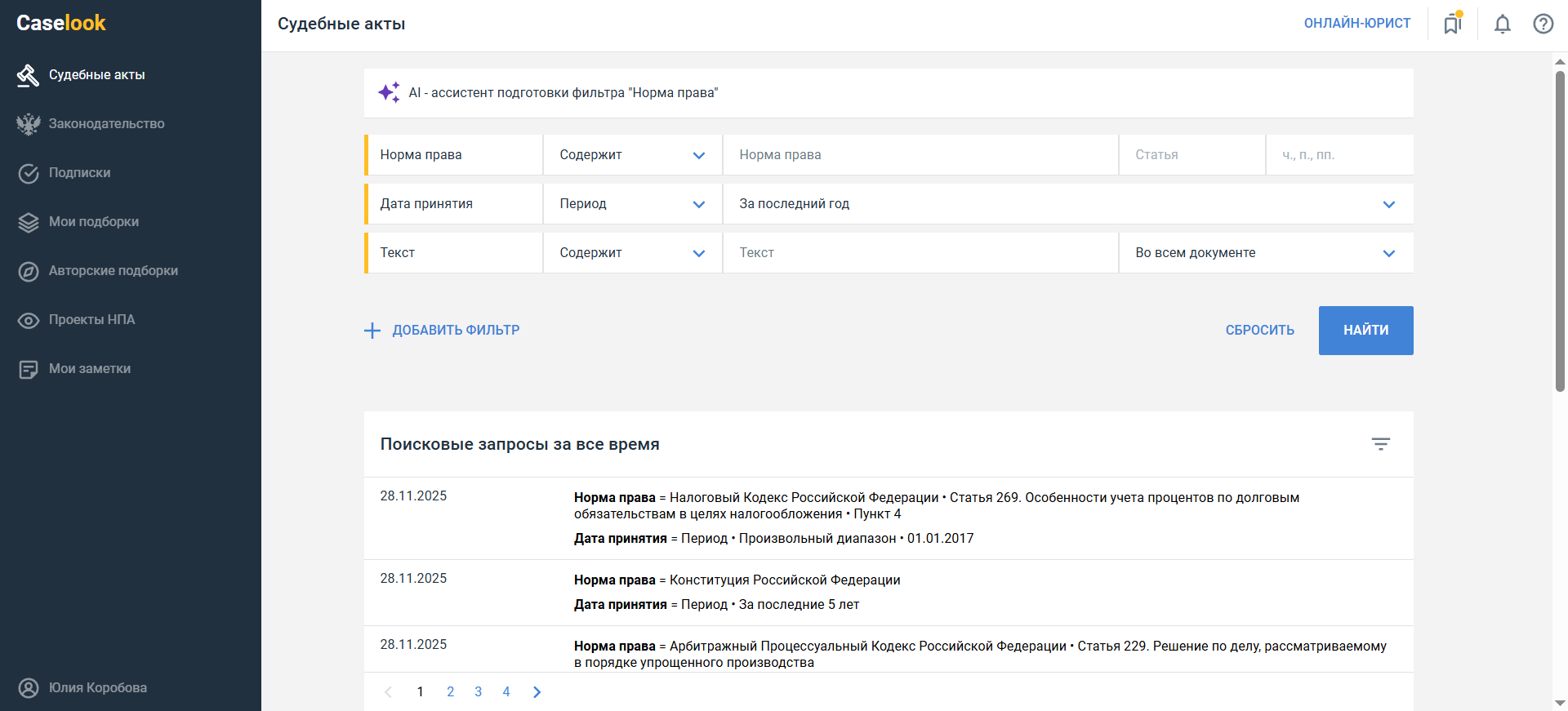The image size is (1568, 711).
Task: Click the Статья input field
Action: (x=1191, y=155)
